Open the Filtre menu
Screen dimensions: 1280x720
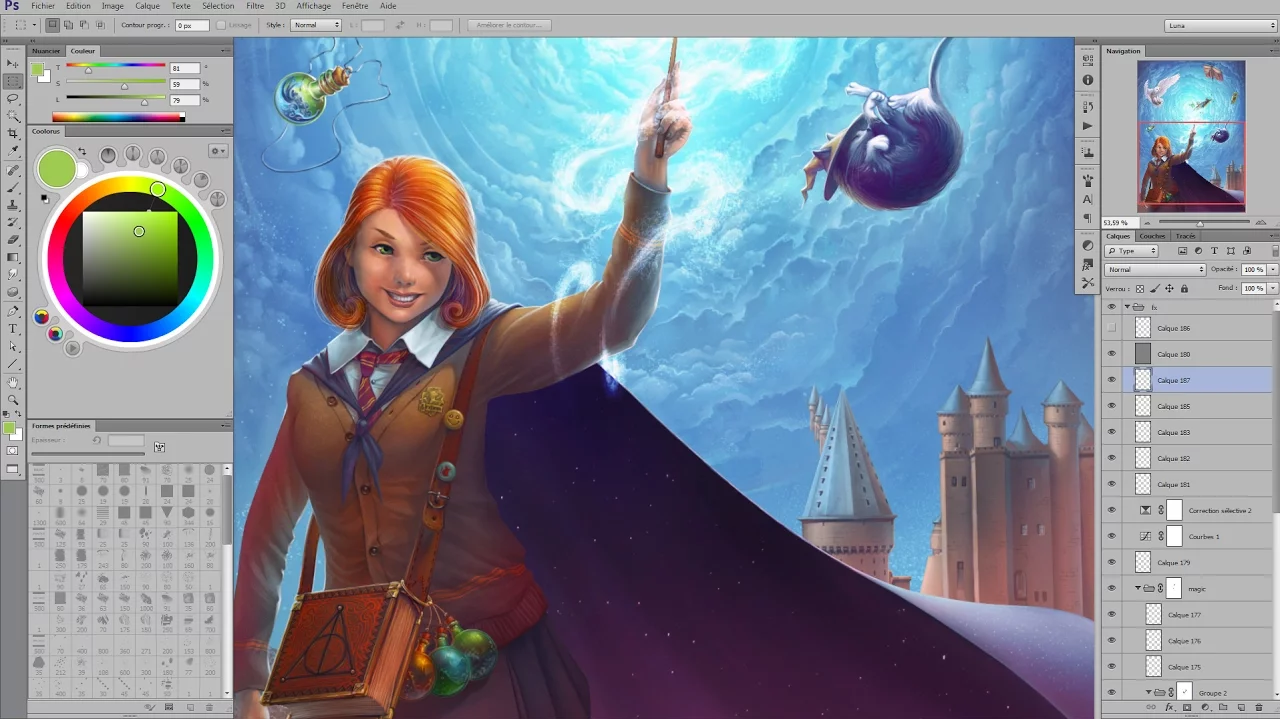[255, 6]
